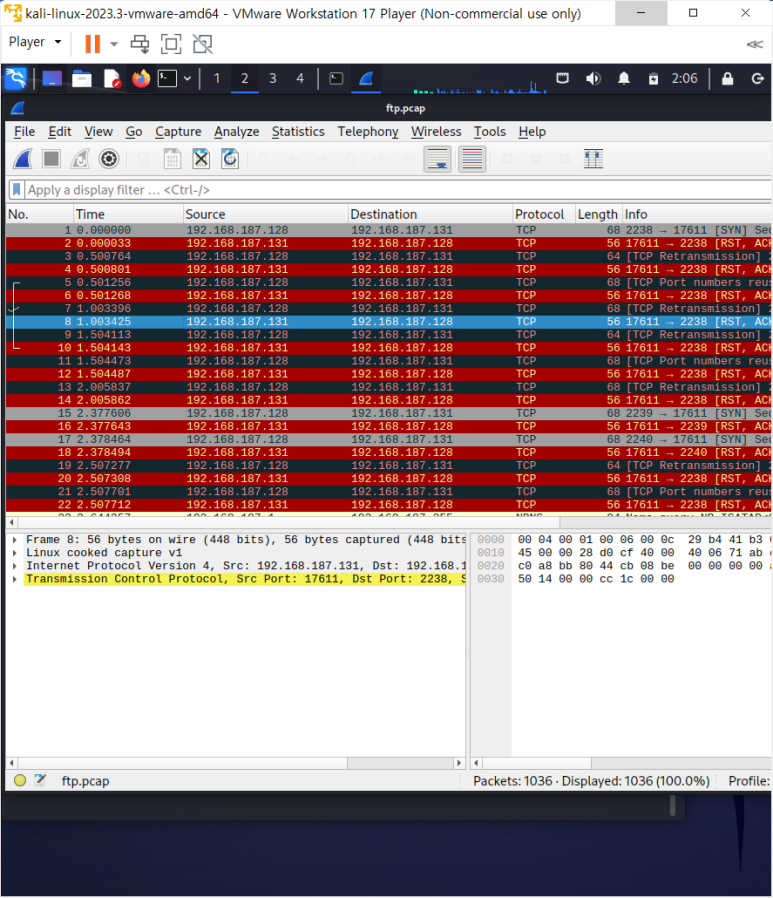Restart current capture icon
Viewport: 773px width, 898px height.
[80, 159]
